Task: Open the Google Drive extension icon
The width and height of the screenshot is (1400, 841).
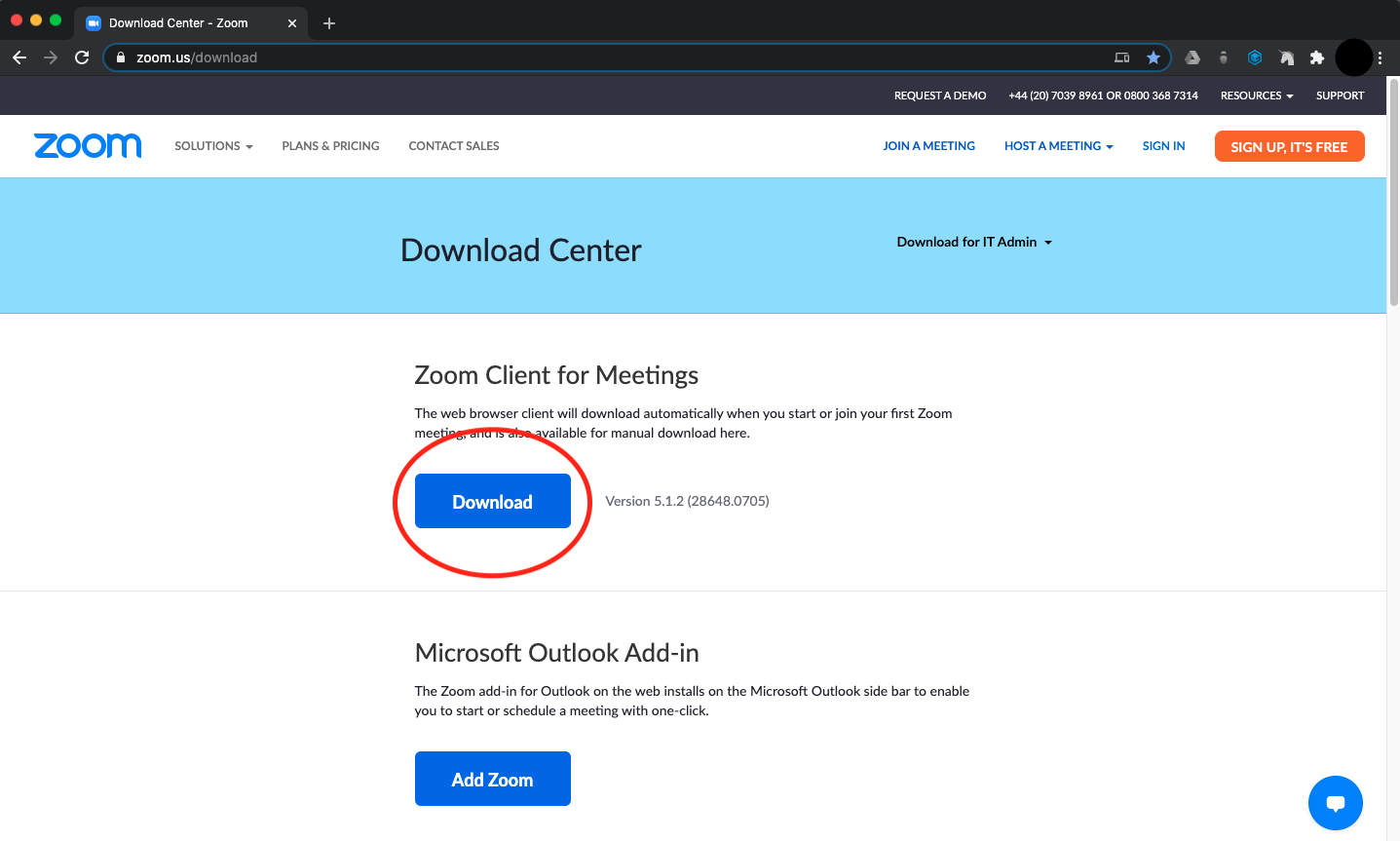Action: pos(1192,57)
